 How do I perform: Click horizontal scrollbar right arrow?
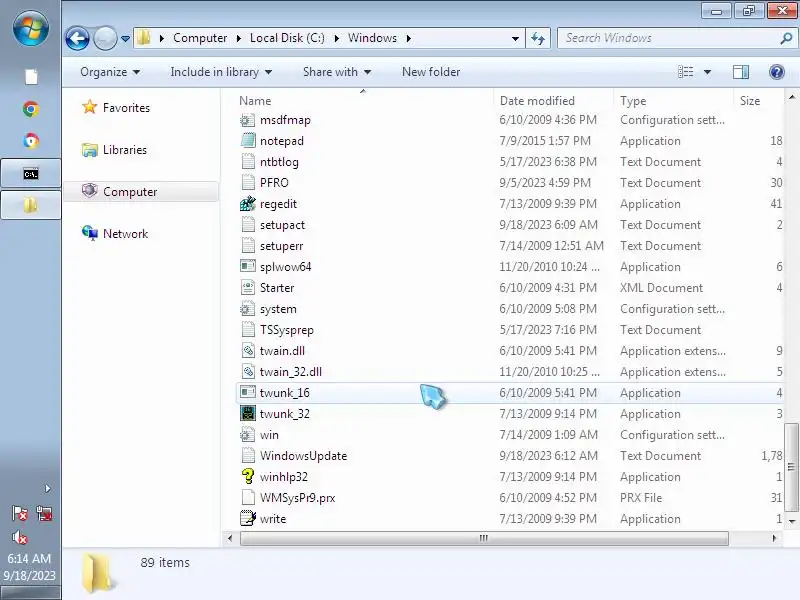pos(774,538)
